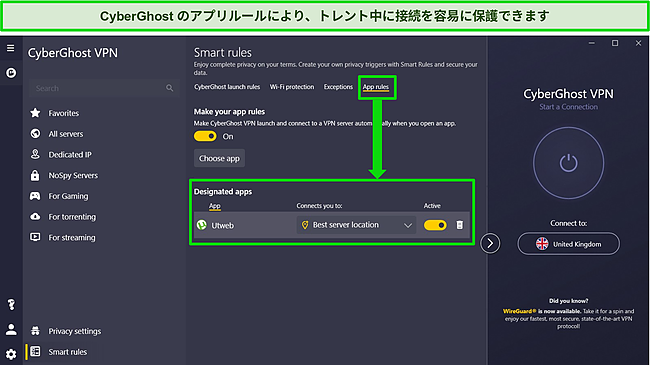Open the settings gear icon
This screenshot has height=365, width=650.
pyautogui.click(x=11, y=354)
